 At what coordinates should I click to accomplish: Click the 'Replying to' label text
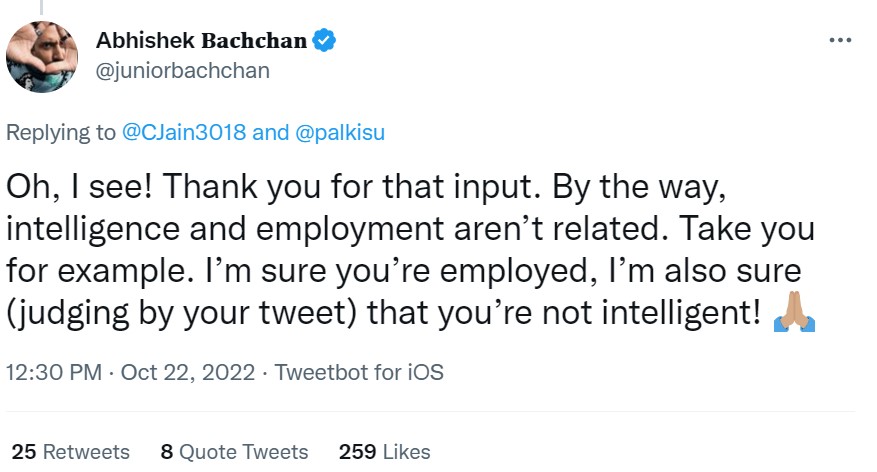point(61,133)
